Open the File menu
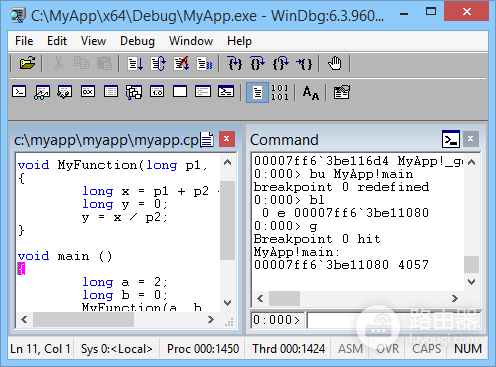The height and width of the screenshot is (367, 496). (24, 41)
